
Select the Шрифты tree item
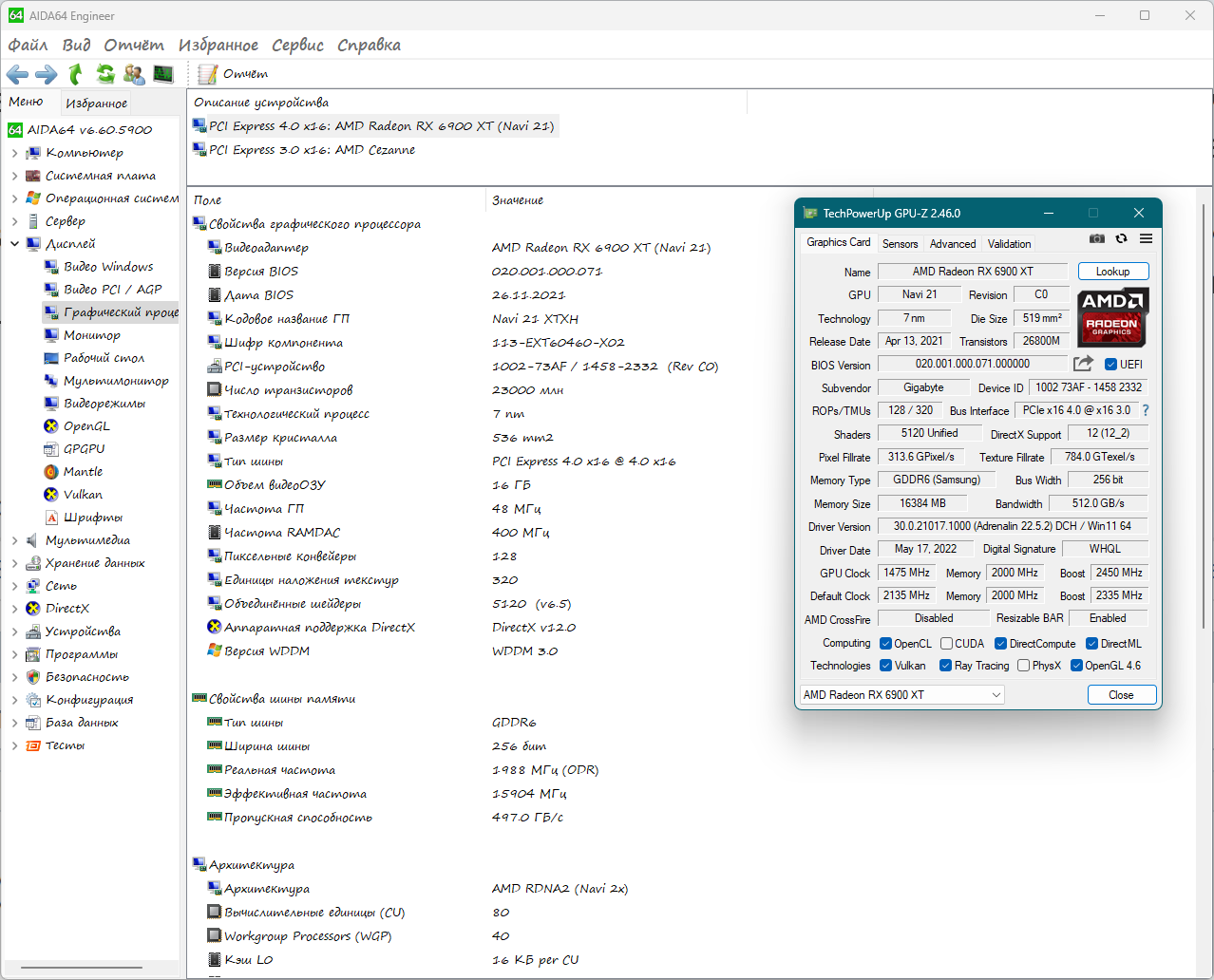point(93,518)
